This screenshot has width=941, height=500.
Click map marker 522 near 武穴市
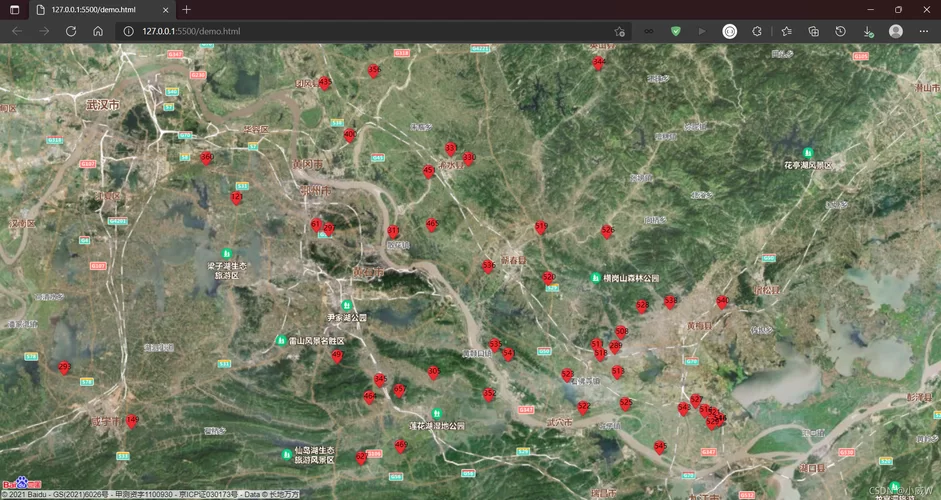[x=583, y=408]
